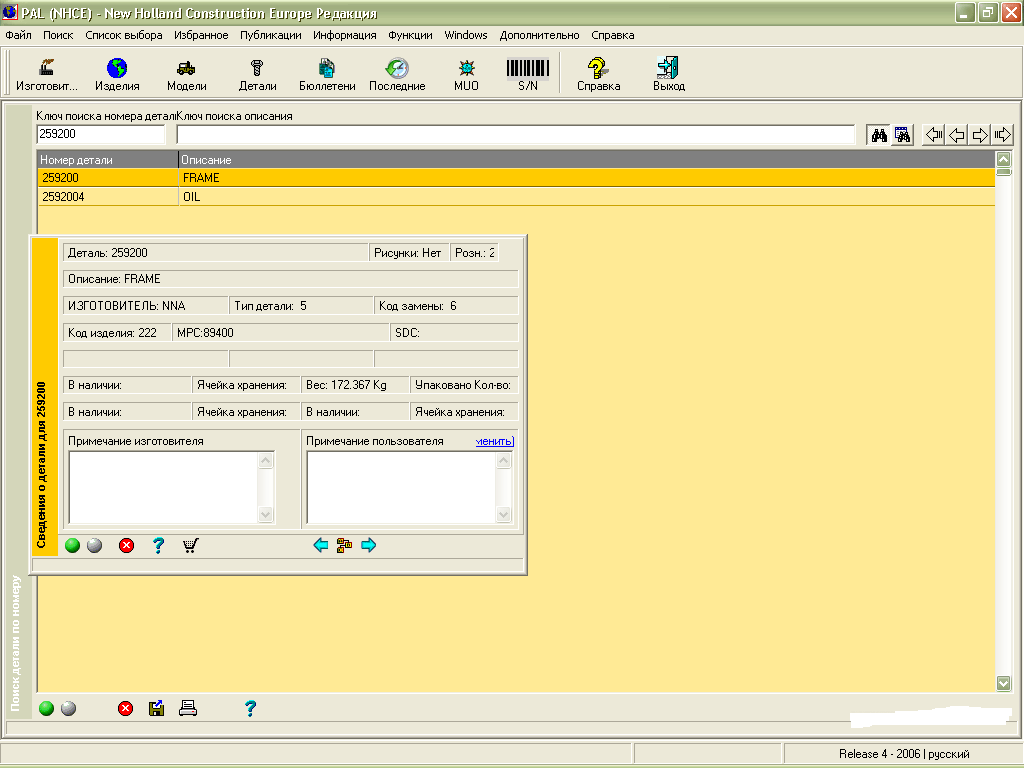The image size is (1024, 768).
Task: Click the gray ball in part details panel
Action: [95, 546]
